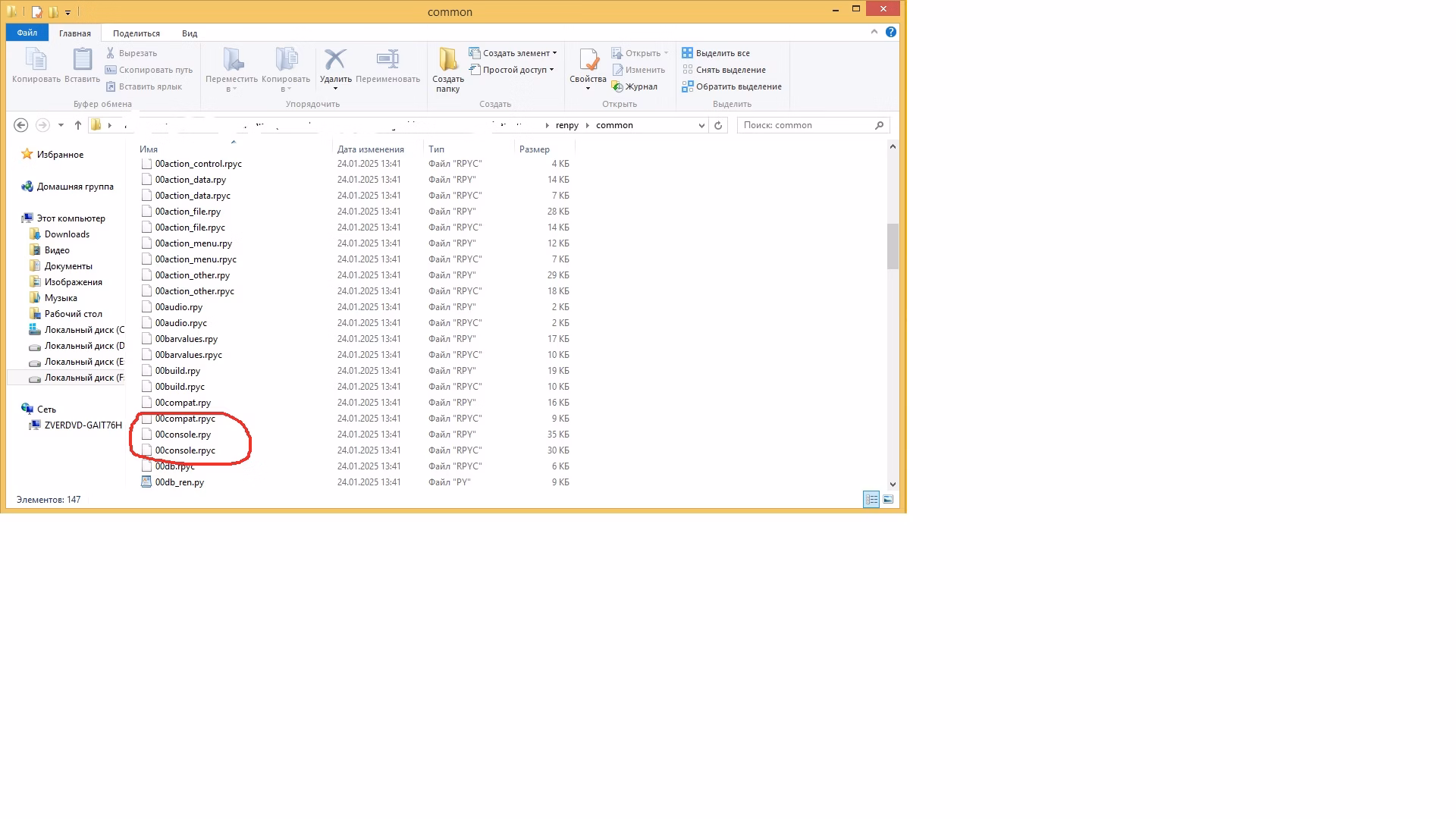Sort by the Размер column header
Viewport: 1456px width, 819px height.
coord(535,149)
